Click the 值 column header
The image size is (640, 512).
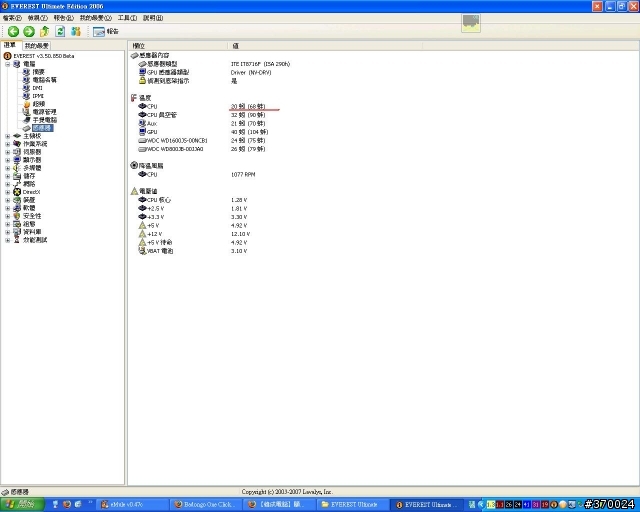click(x=325, y=46)
